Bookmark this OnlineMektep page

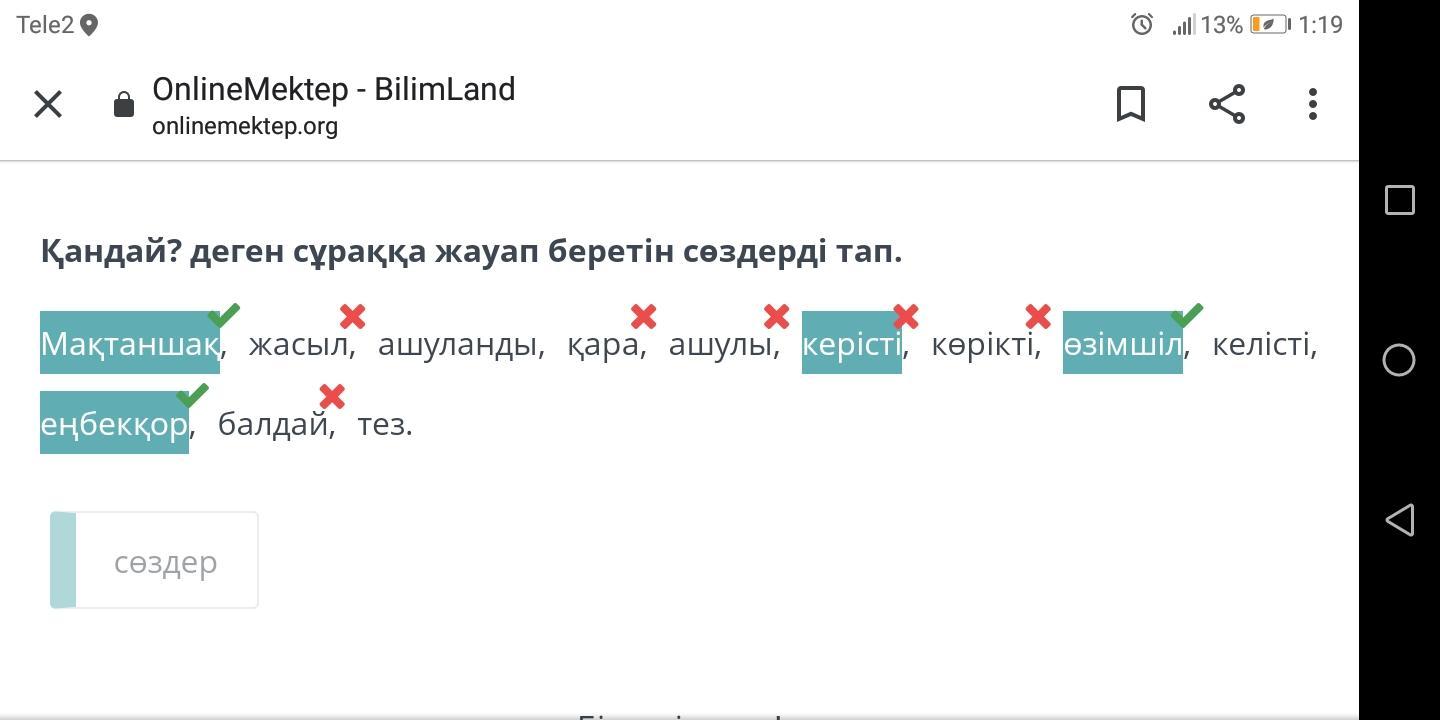1130,104
